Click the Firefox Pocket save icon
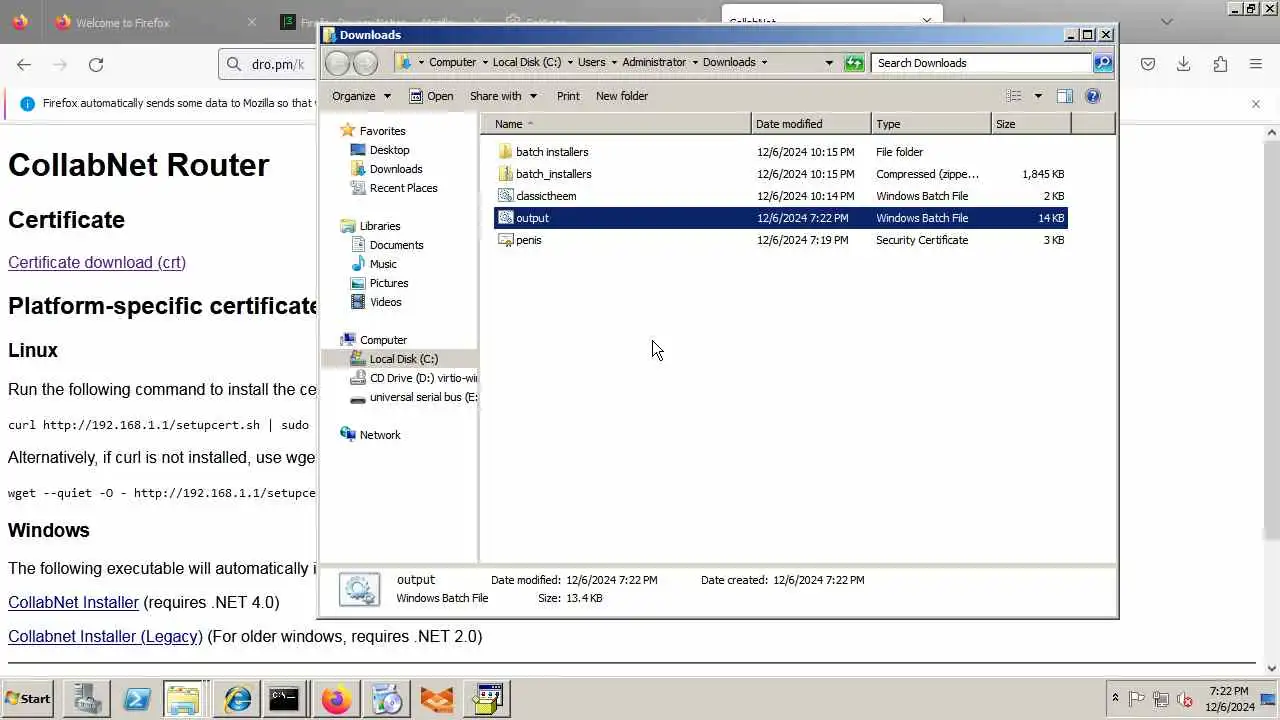The height and width of the screenshot is (720, 1280). (1148, 64)
